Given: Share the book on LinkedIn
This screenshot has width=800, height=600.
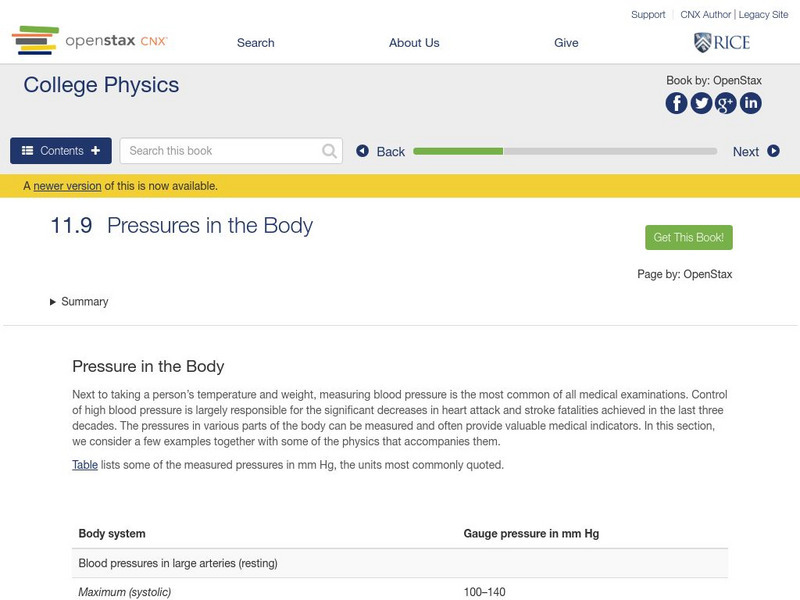Looking at the screenshot, I should tap(750, 103).
